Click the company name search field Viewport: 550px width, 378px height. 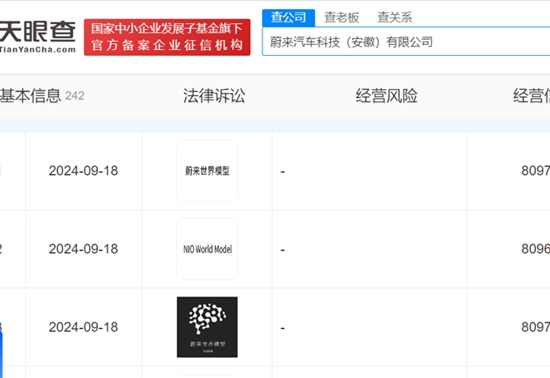(x=406, y=42)
